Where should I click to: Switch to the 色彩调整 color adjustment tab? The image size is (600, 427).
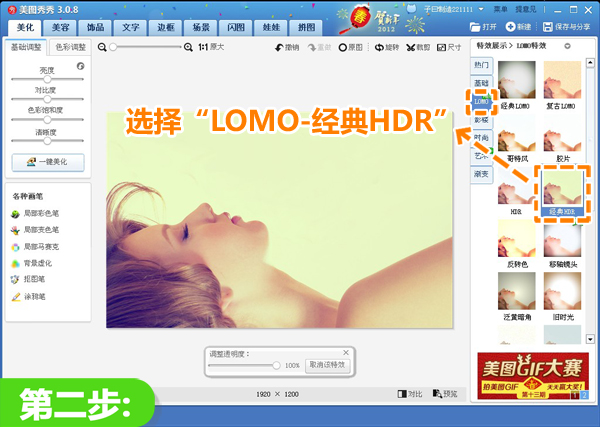70,46
